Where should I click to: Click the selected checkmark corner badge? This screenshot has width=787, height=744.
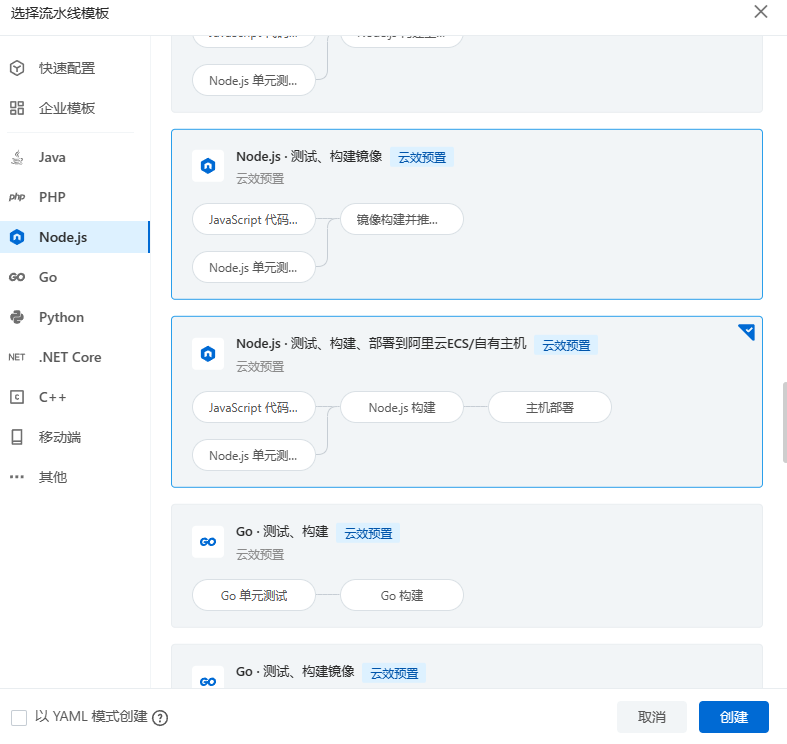point(747,331)
